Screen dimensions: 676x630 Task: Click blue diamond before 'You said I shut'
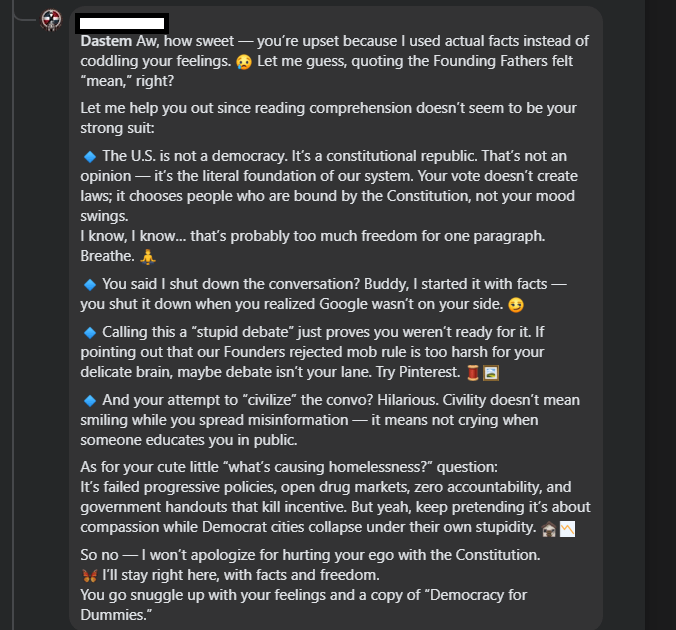pos(89,283)
